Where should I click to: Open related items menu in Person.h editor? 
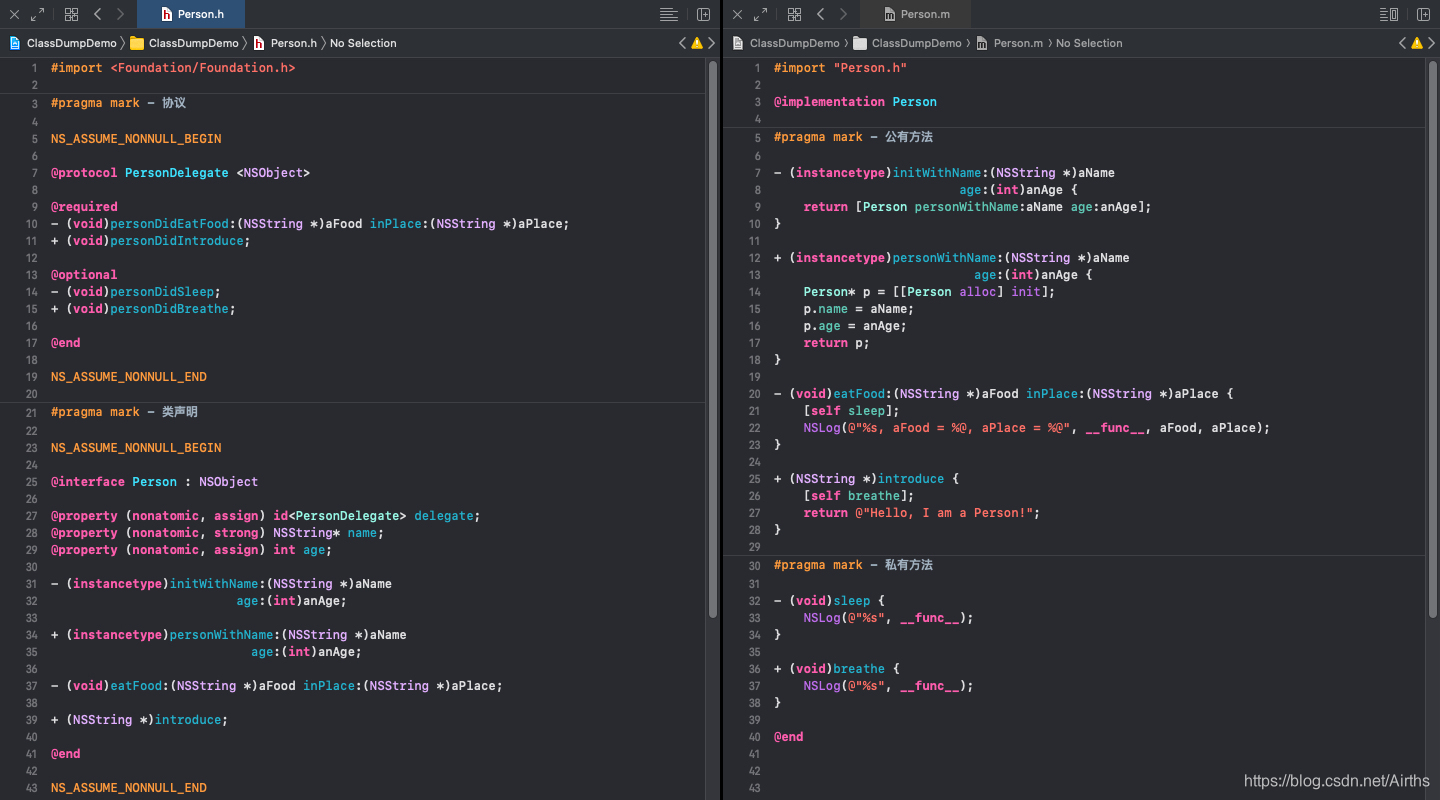tap(71, 14)
